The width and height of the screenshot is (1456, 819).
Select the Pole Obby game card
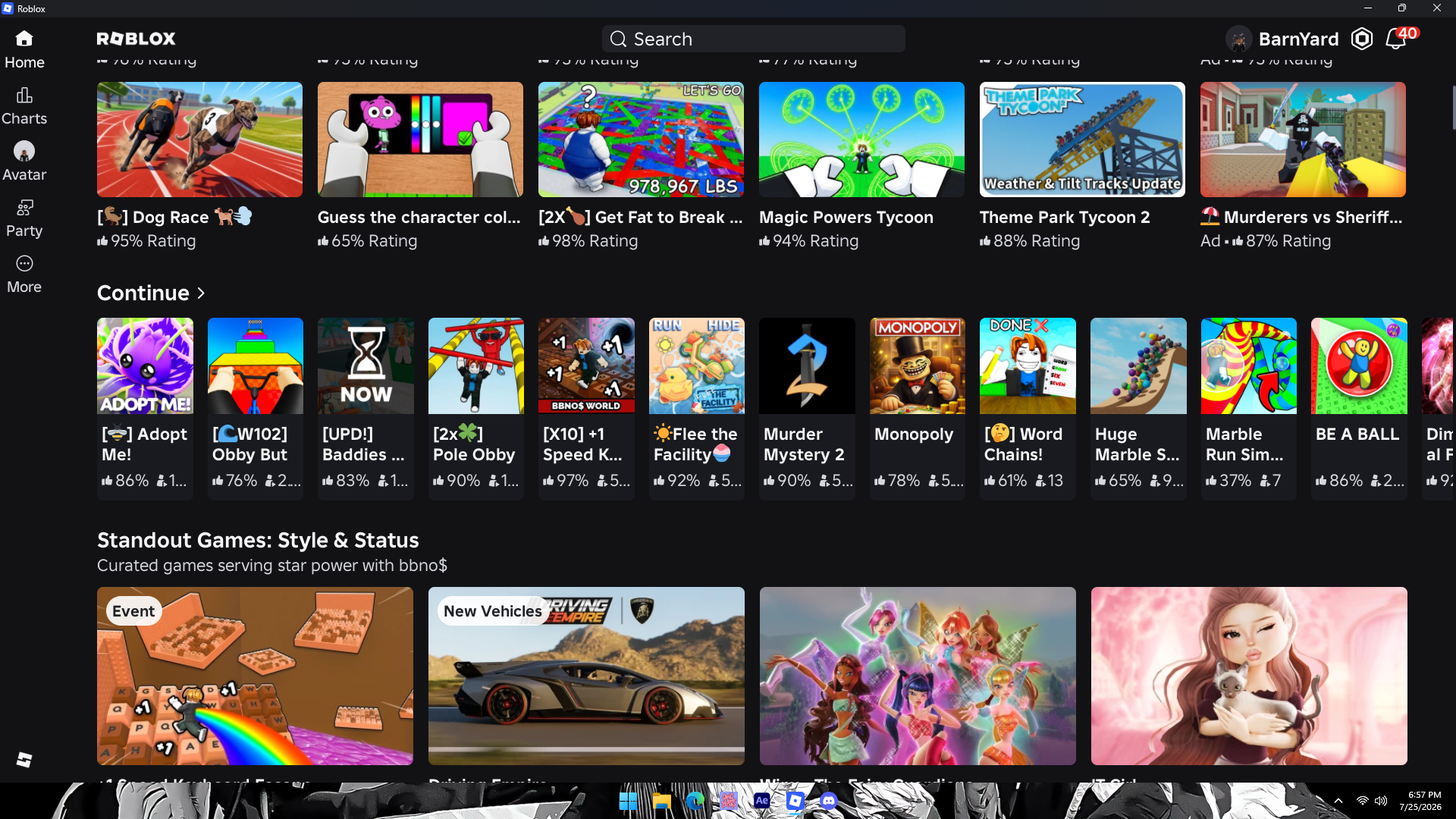[x=476, y=408]
